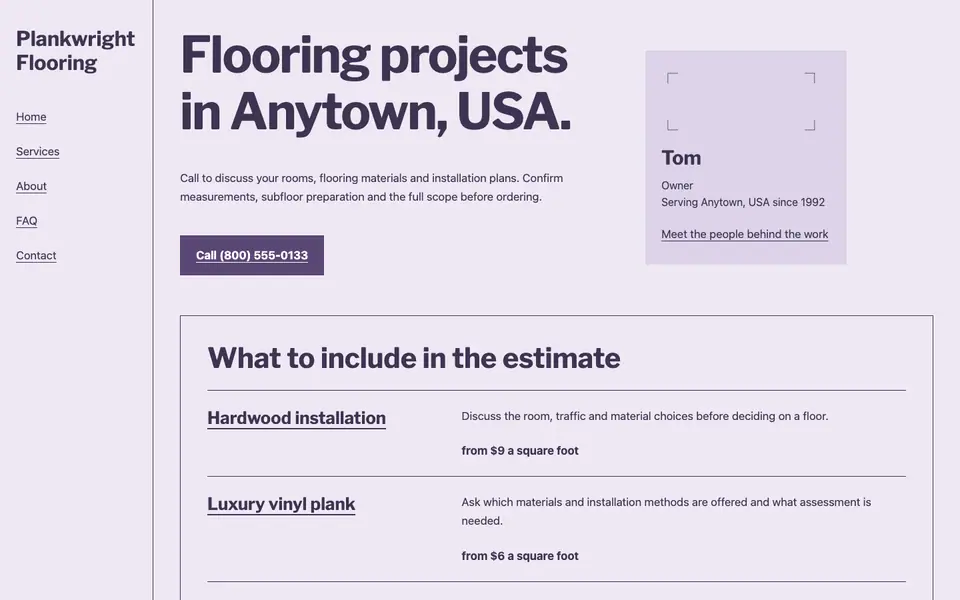Open the Contact navigation link
The width and height of the screenshot is (960, 600).
tap(36, 255)
